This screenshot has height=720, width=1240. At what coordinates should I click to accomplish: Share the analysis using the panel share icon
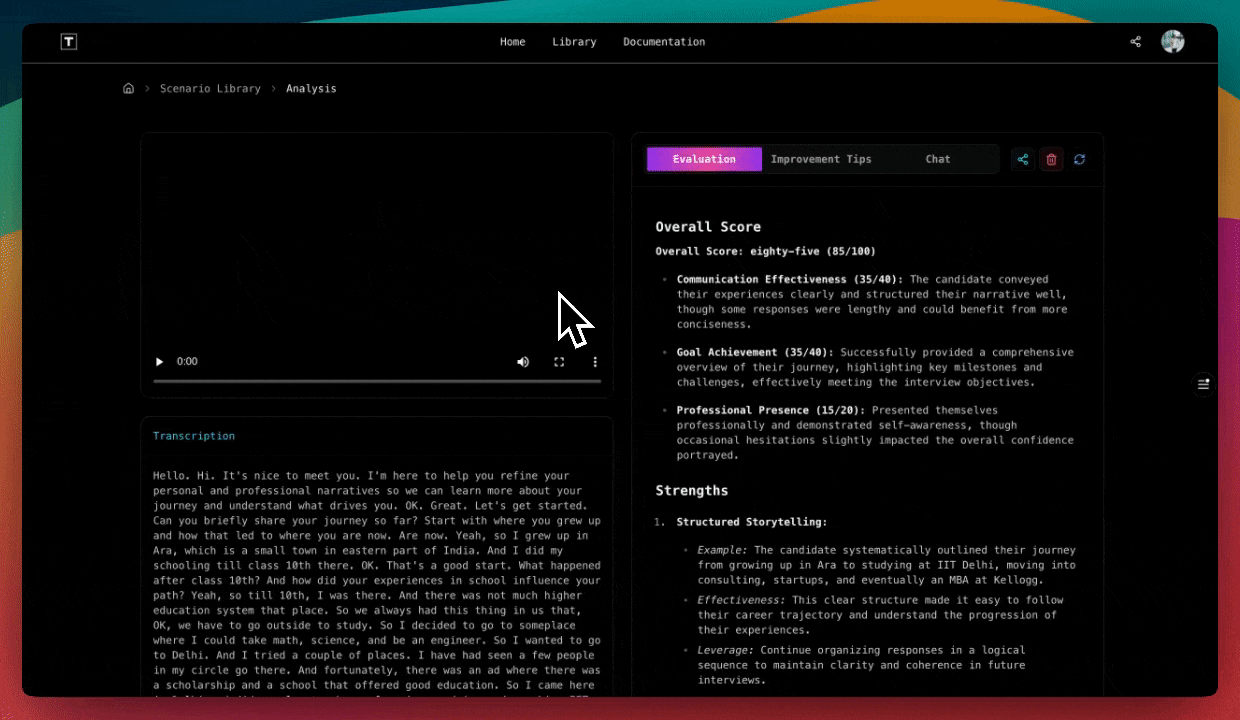coord(1022,159)
